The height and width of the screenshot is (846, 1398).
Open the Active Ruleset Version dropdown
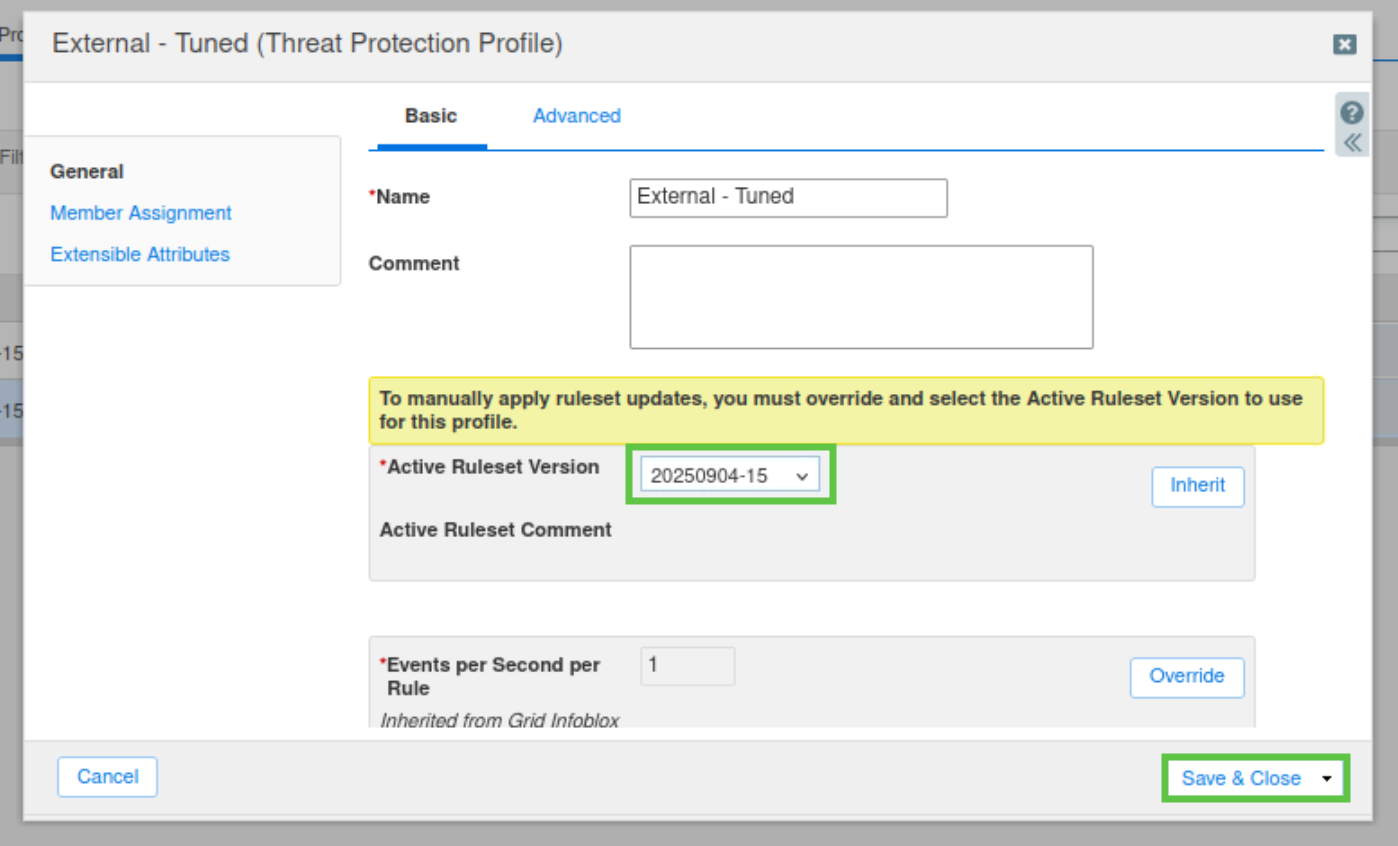pos(730,476)
